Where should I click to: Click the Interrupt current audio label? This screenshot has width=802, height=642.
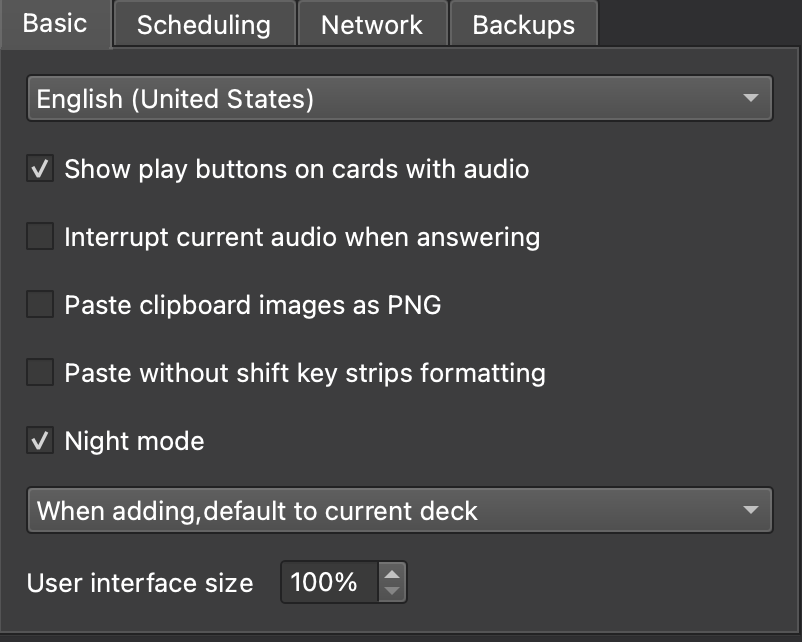pos(302,237)
